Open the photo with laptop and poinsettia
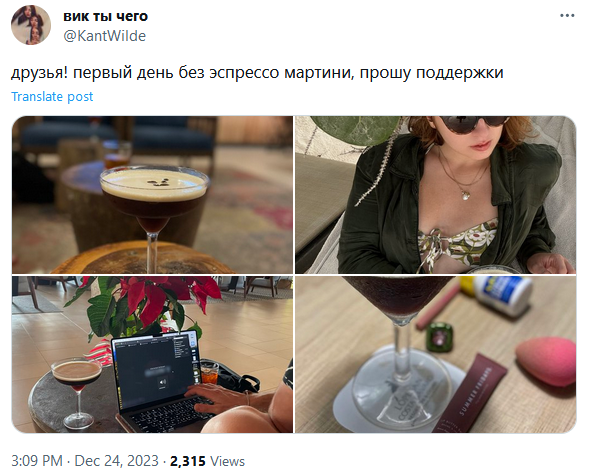The image size is (591, 476). pos(152,354)
